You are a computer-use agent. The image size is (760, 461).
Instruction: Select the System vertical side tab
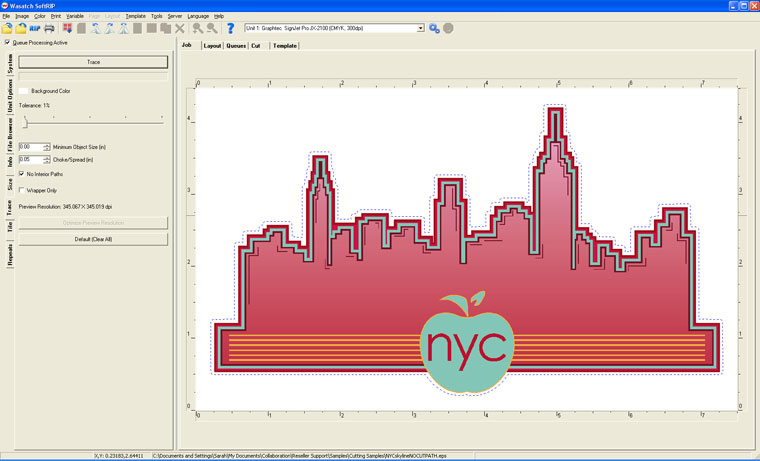coord(10,64)
